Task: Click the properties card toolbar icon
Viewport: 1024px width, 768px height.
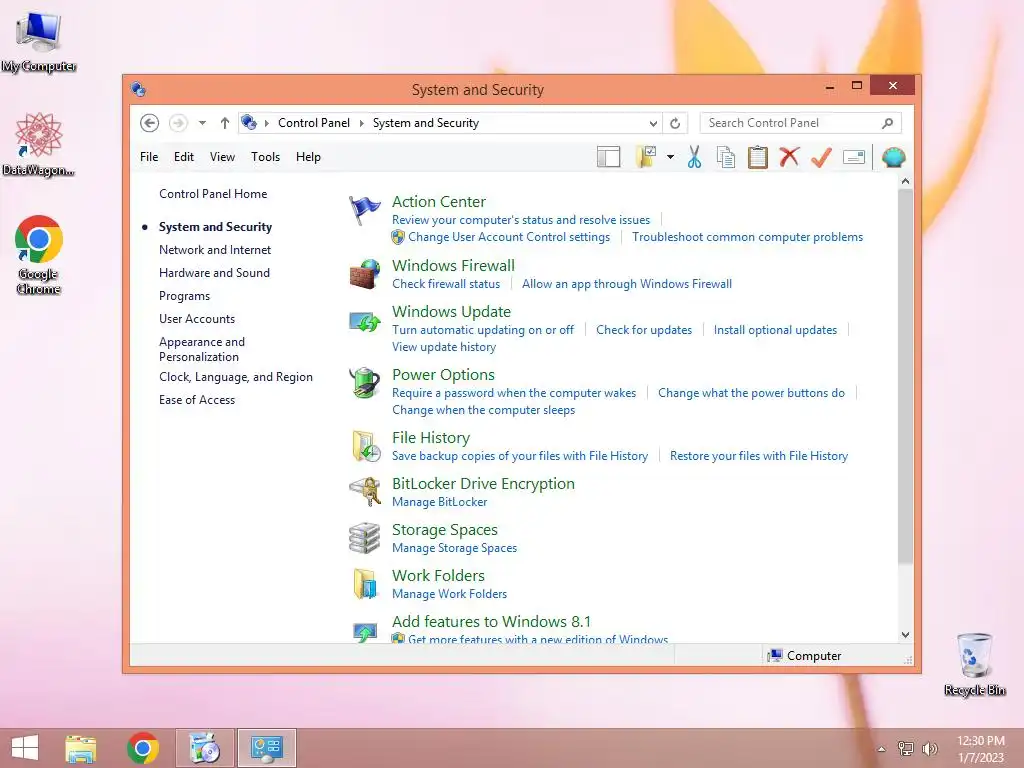Action: point(854,157)
